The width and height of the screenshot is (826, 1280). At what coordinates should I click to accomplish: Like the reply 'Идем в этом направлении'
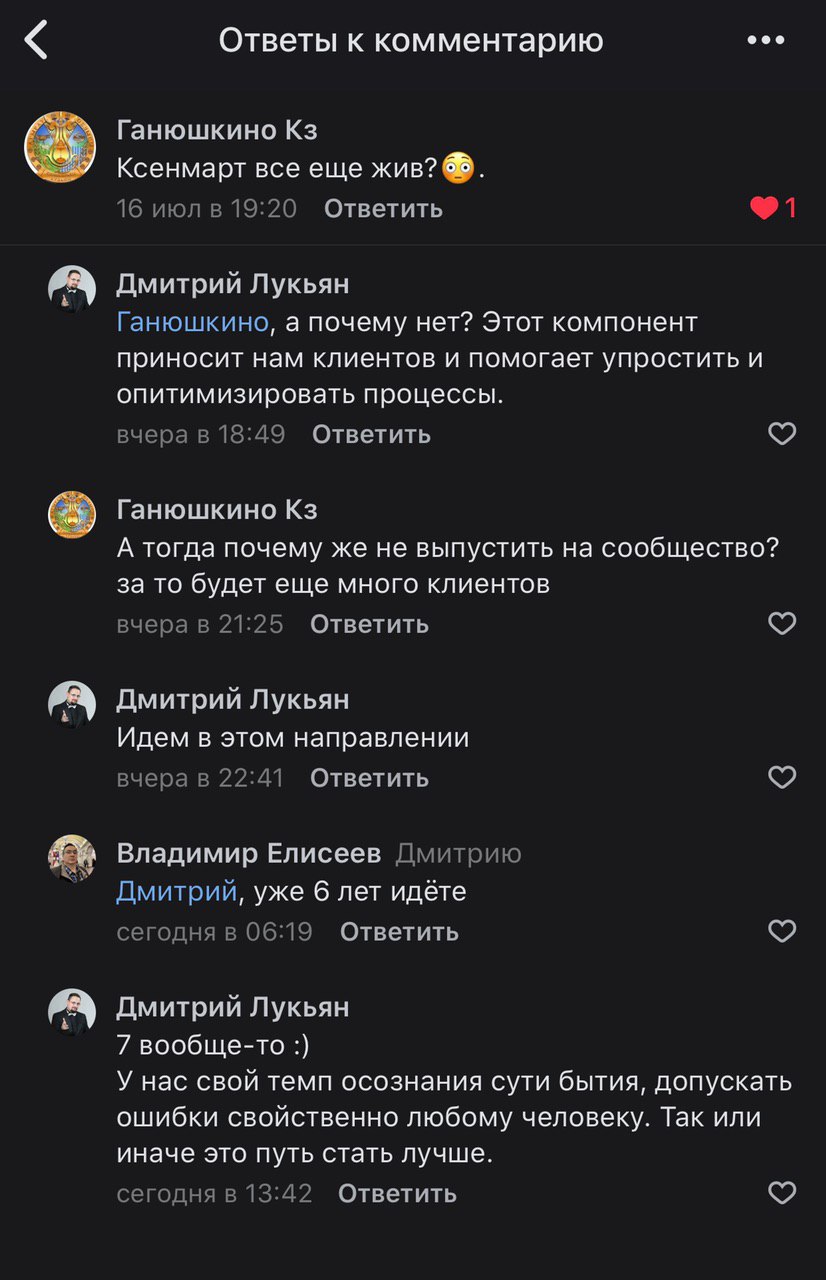(x=781, y=778)
